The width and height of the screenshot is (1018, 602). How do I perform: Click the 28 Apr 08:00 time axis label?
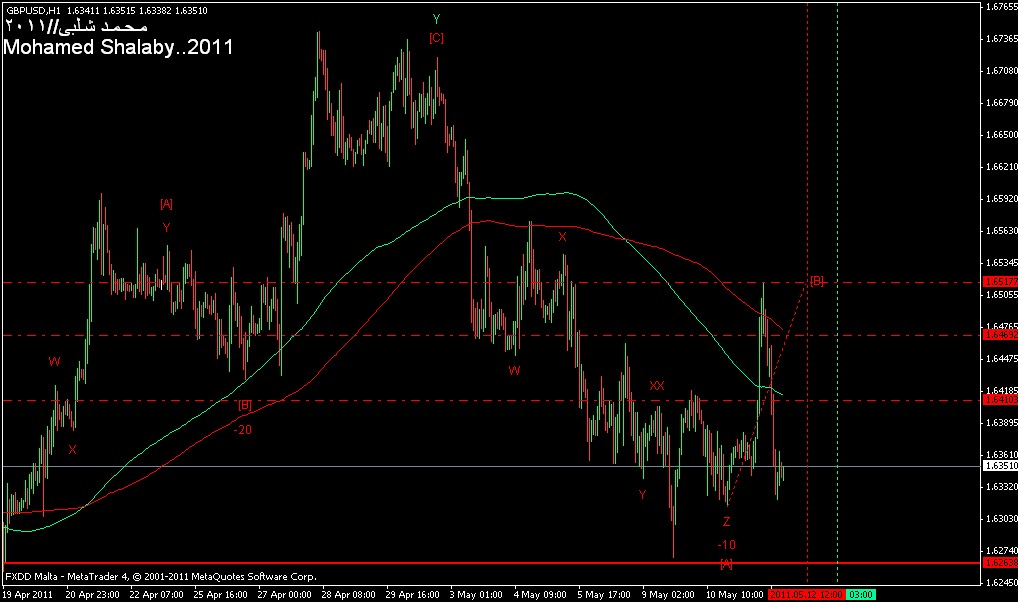pos(349,594)
